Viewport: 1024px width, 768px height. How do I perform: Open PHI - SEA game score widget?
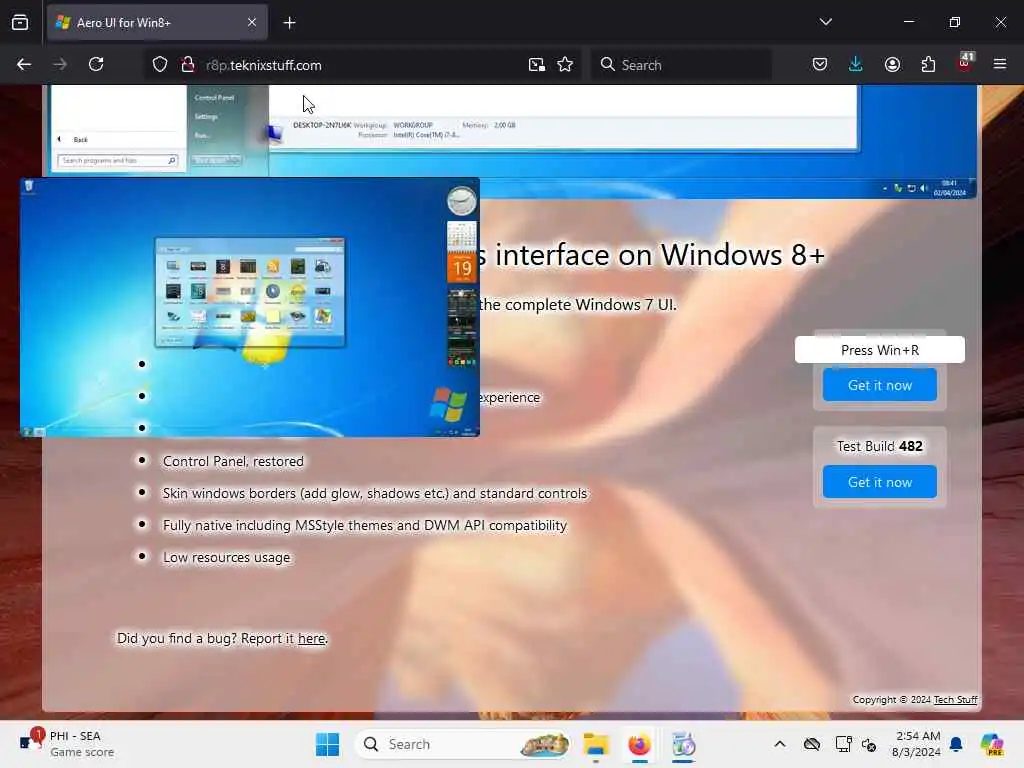click(x=67, y=744)
